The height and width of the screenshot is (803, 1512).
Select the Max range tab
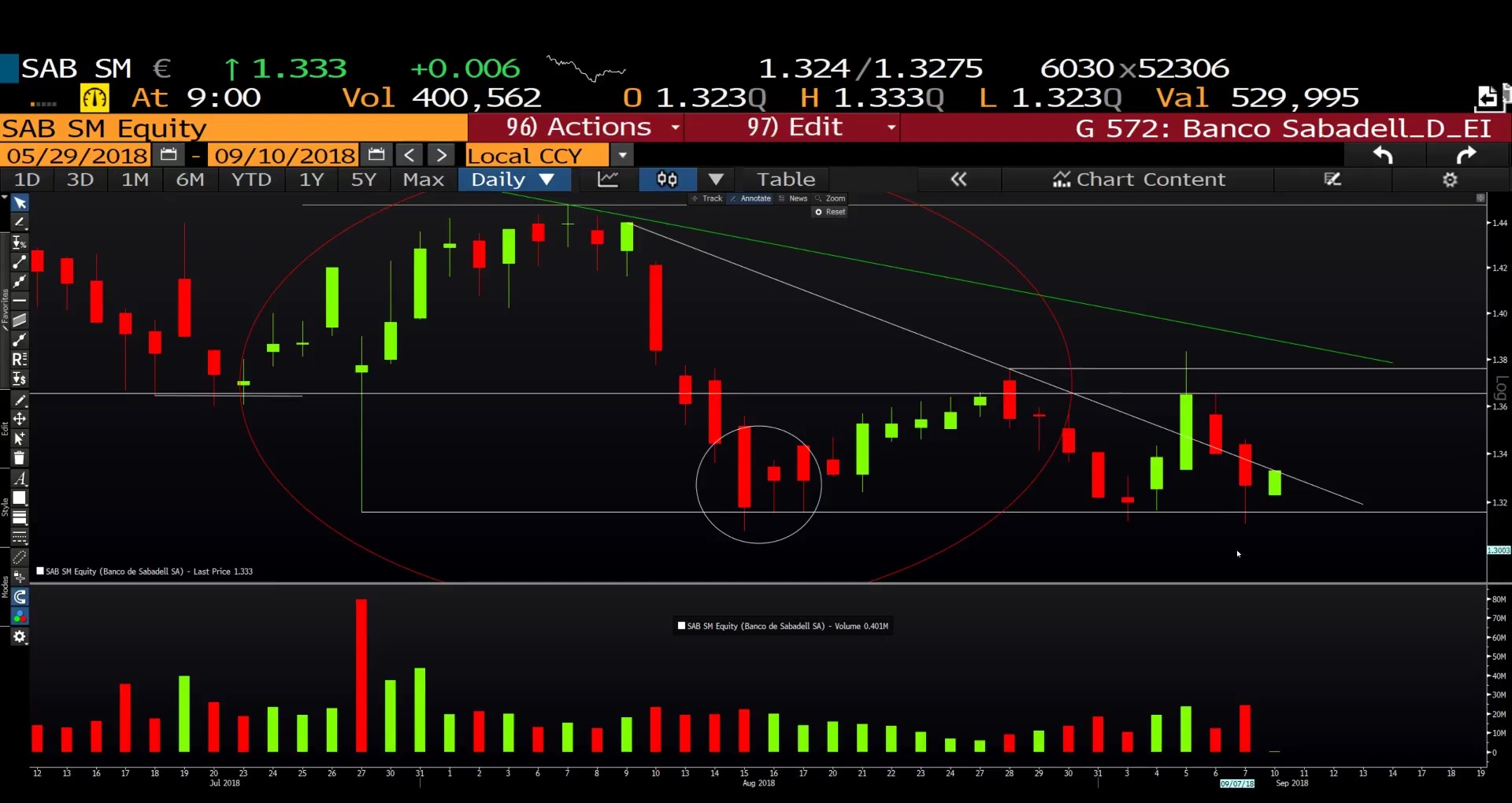click(x=424, y=179)
